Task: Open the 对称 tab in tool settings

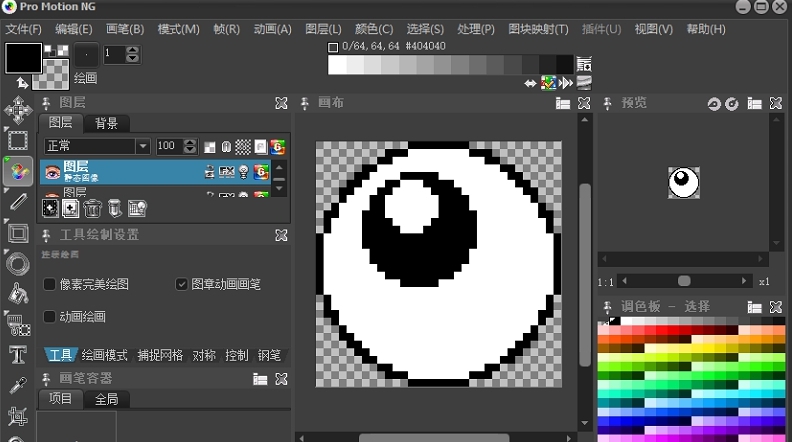Action: pos(204,355)
